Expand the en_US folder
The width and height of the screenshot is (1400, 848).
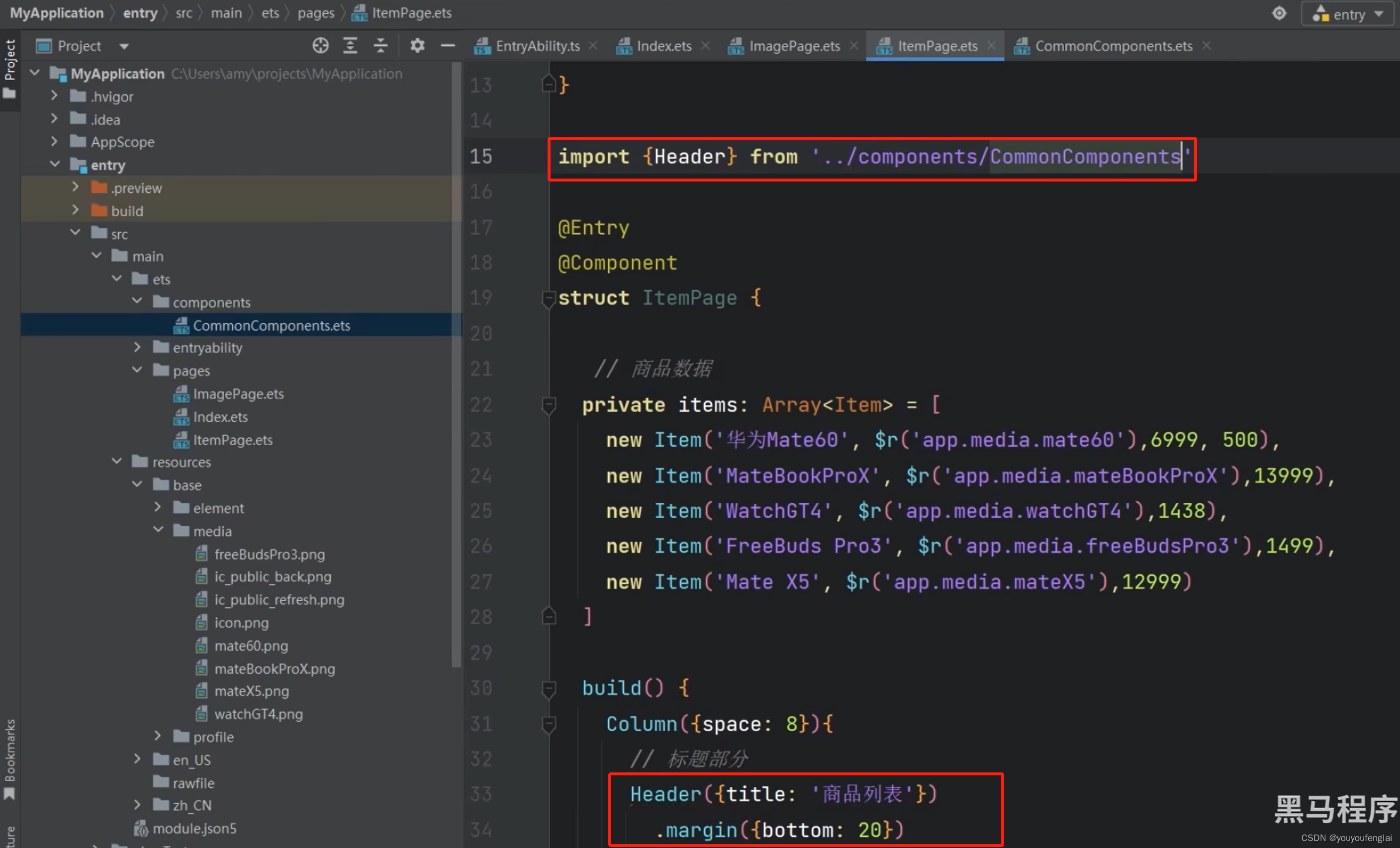(x=137, y=759)
